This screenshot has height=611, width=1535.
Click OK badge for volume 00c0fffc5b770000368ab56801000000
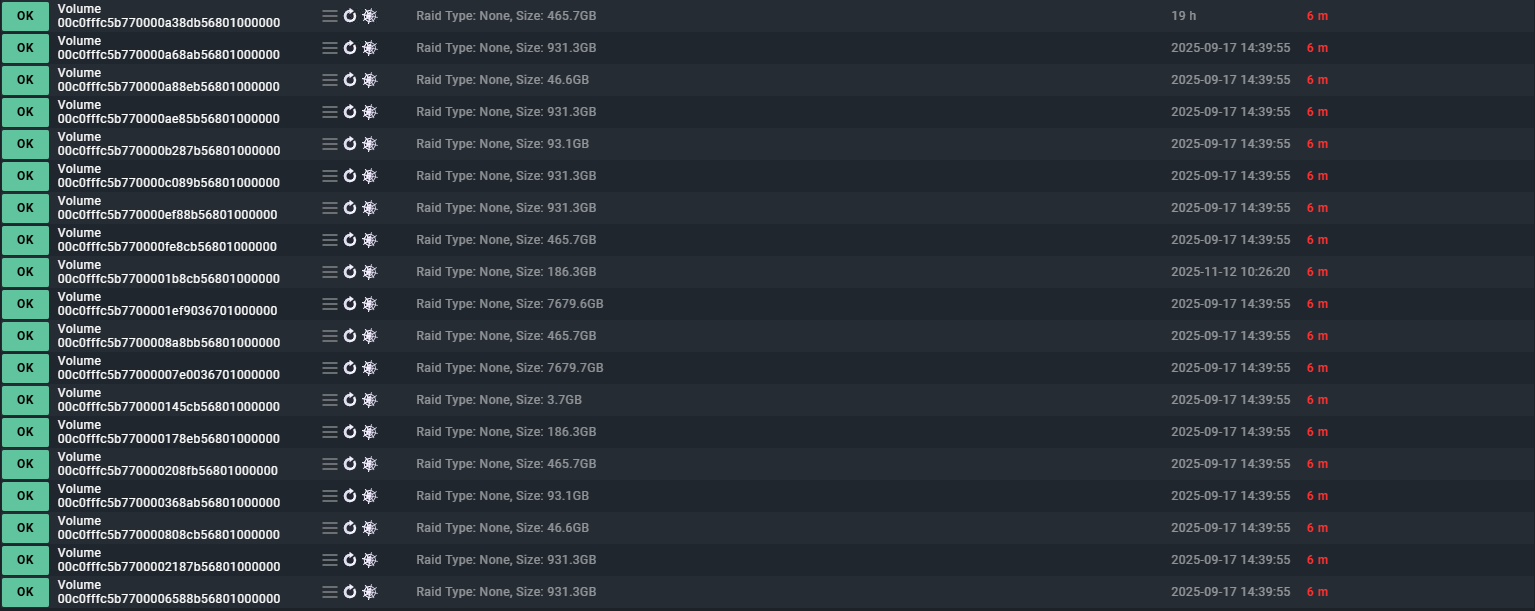coord(25,496)
